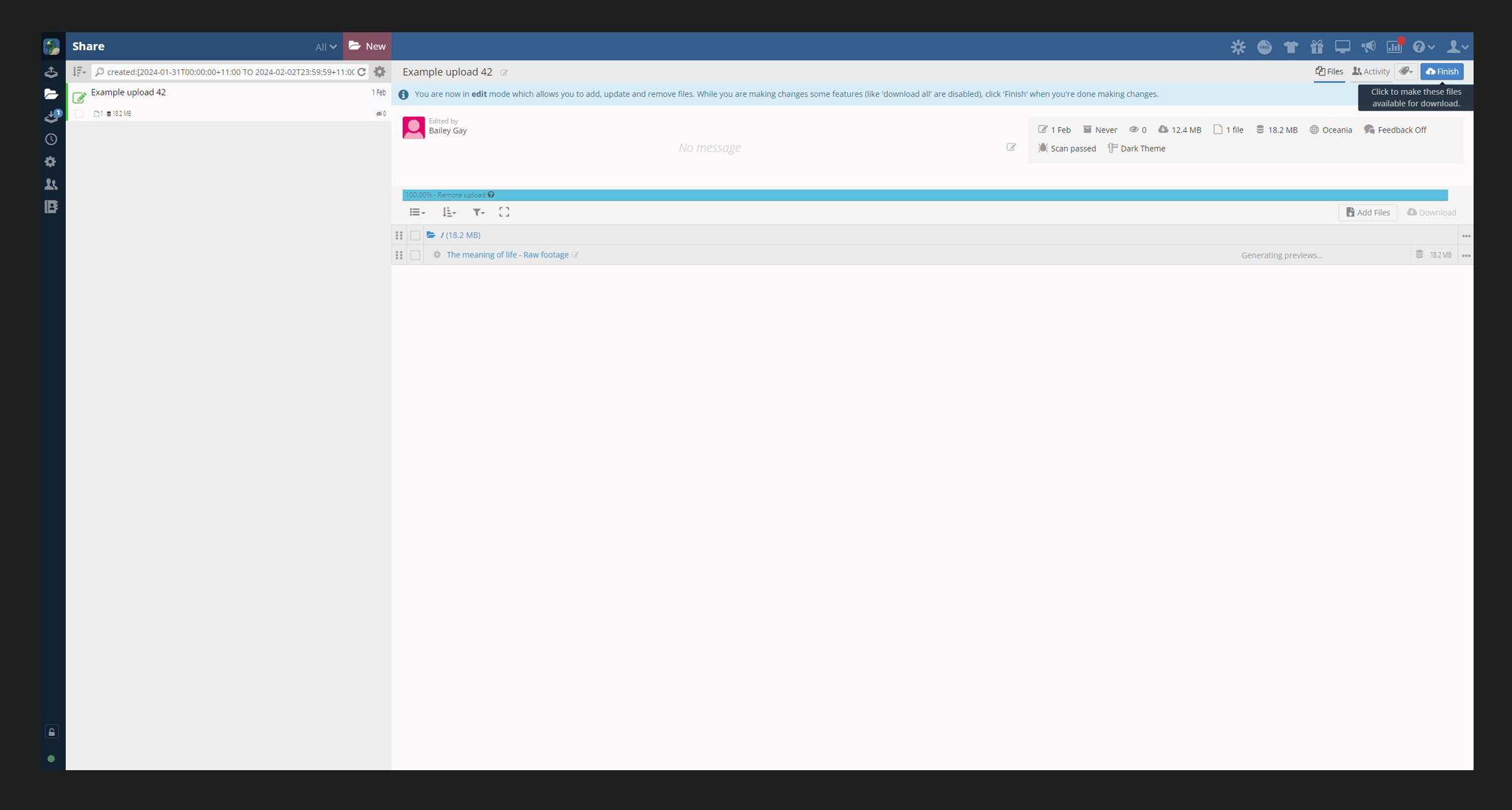Click the 12.4 MB downloaded stat

[1179, 130]
